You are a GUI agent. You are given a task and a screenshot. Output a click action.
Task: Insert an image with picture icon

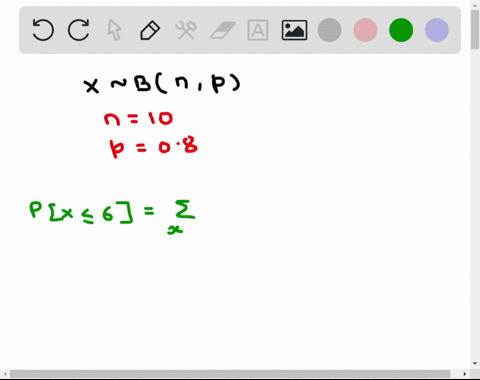(294, 30)
